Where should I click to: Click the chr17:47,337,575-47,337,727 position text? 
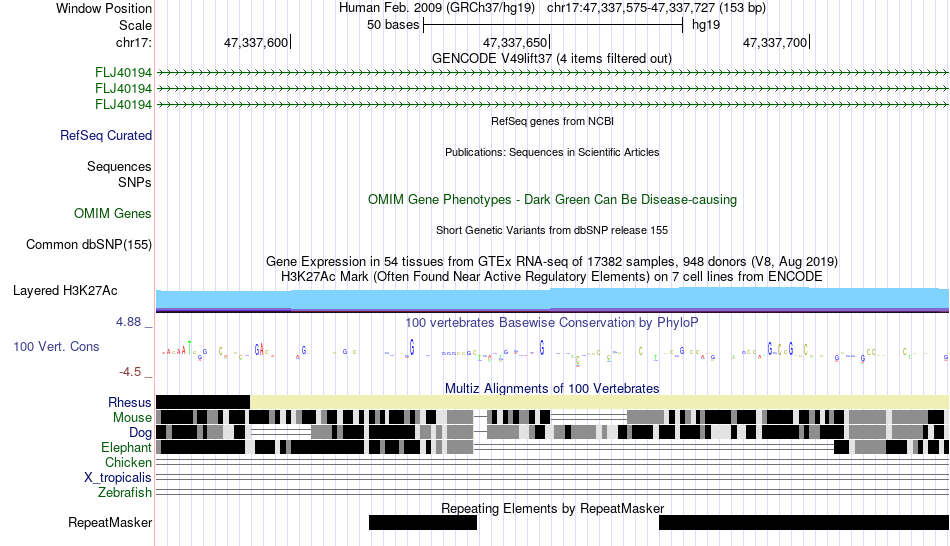(x=656, y=8)
